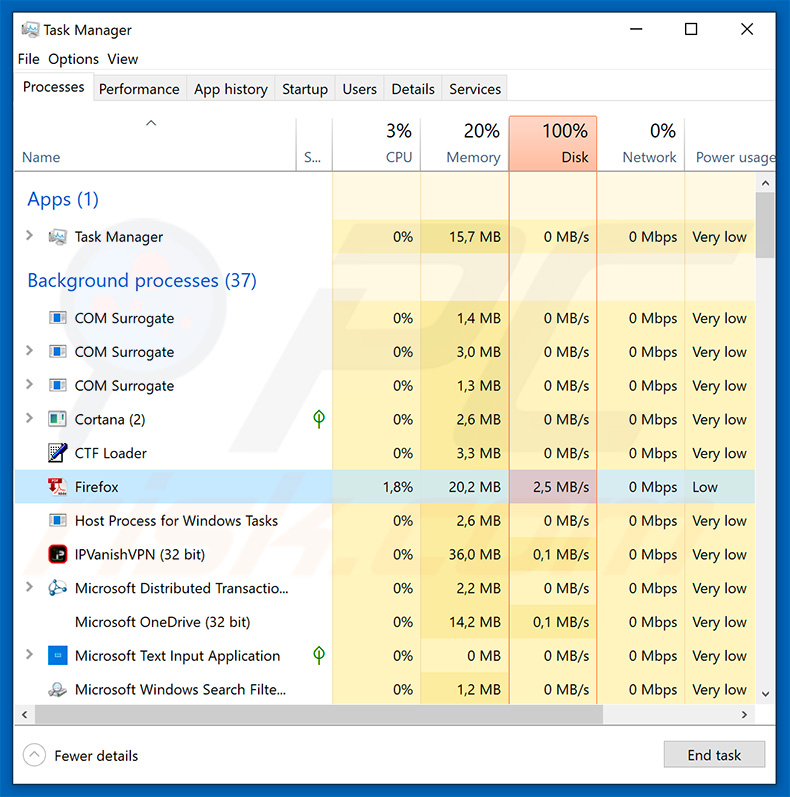Click the Microsoft Text Input Application icon
Screen dimensions: 790x797
click(57, 656)
